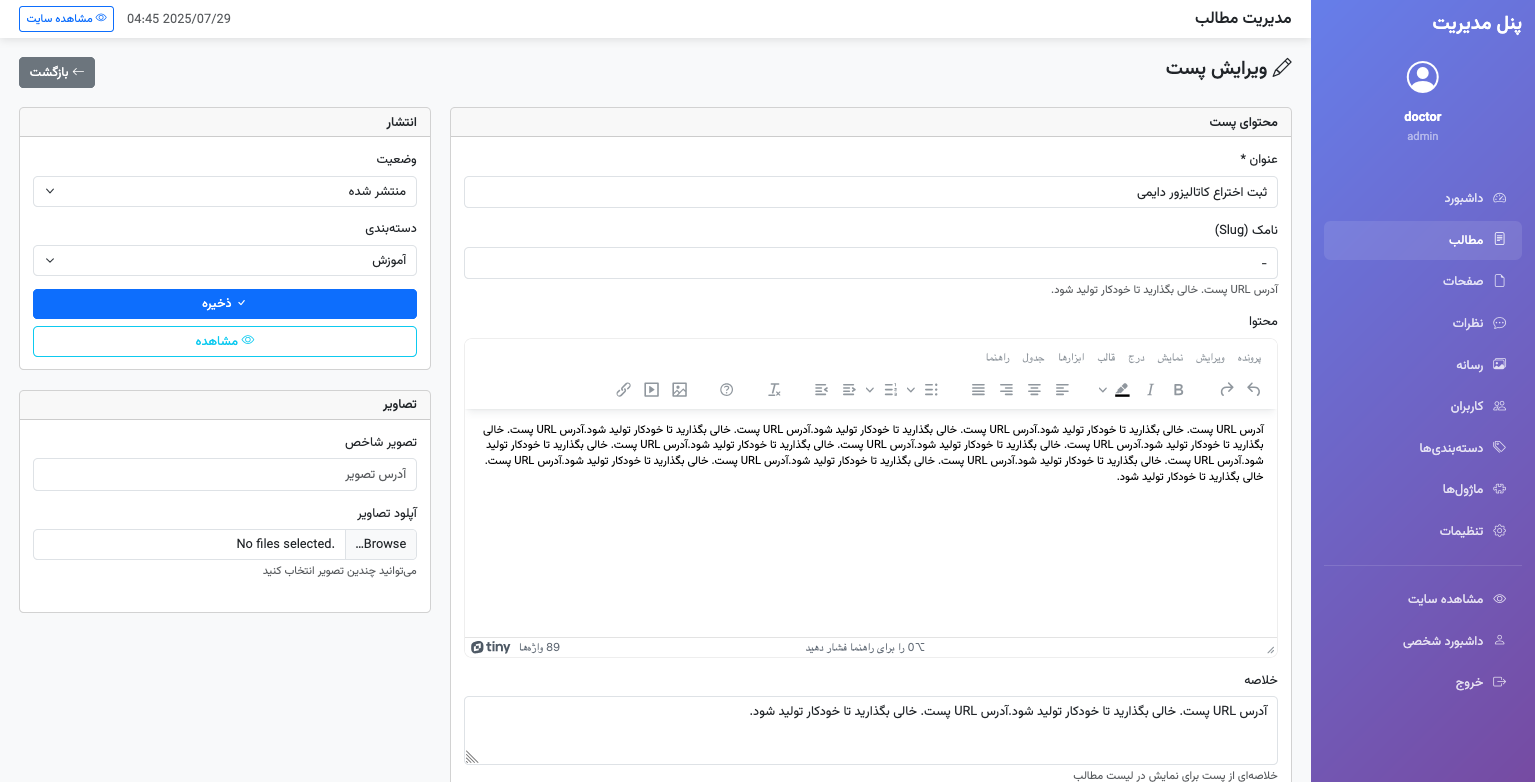Toggle italic formatting in the editor toolbar
Image resolution: width=1535 pixels, height=782 pixels.
(x=1150, y=389)
